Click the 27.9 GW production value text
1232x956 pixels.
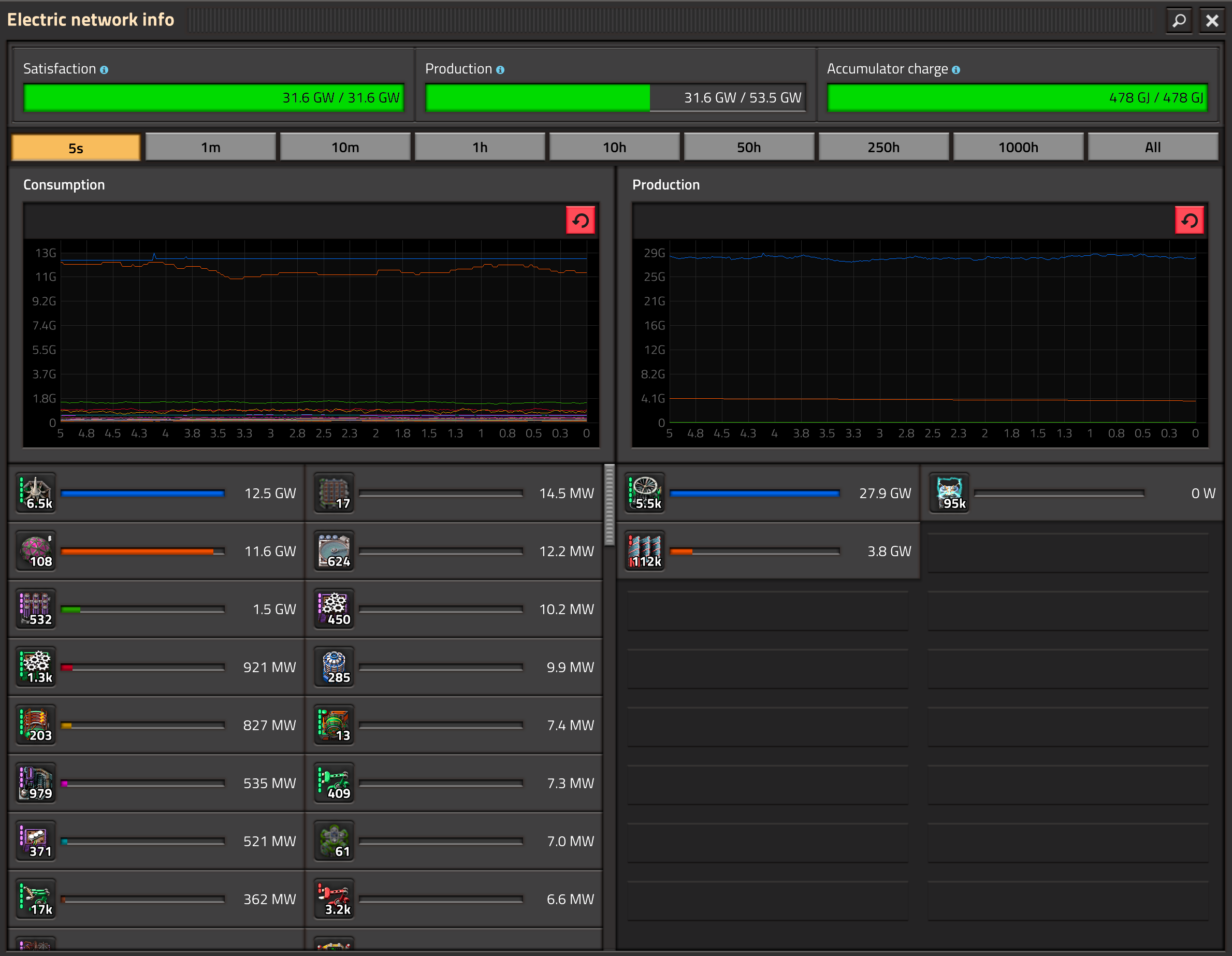coord(885,494)
